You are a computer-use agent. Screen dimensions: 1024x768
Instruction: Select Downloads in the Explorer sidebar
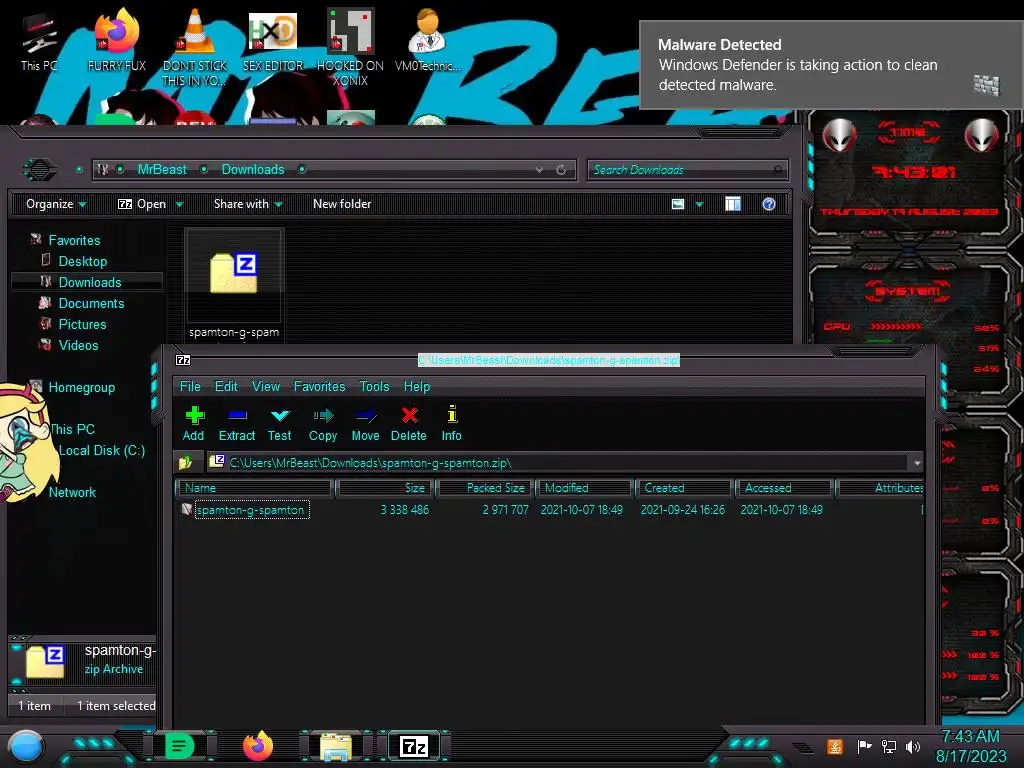point(89,282)
